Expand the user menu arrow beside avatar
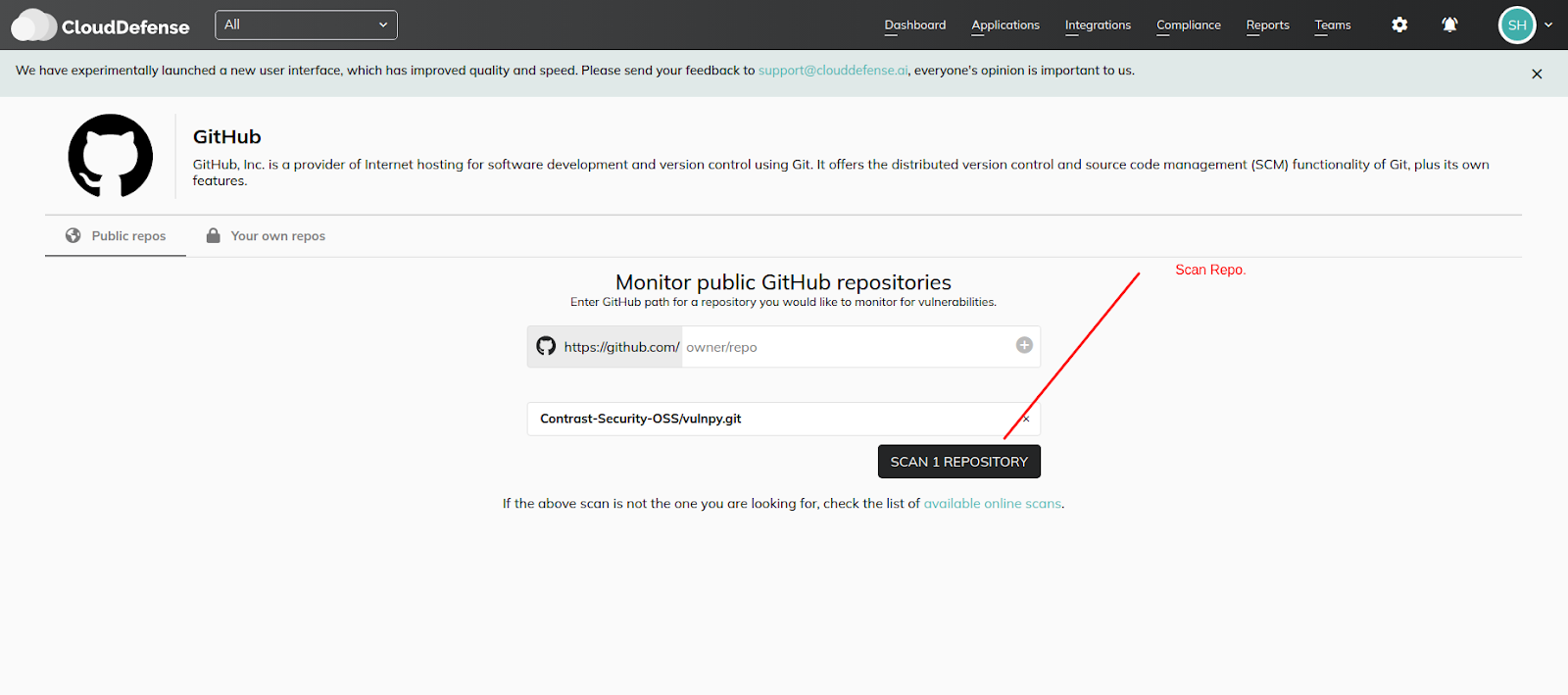Image resolution: width=1568 pixels, height=695 pixels. click(x=1548, y=25)
